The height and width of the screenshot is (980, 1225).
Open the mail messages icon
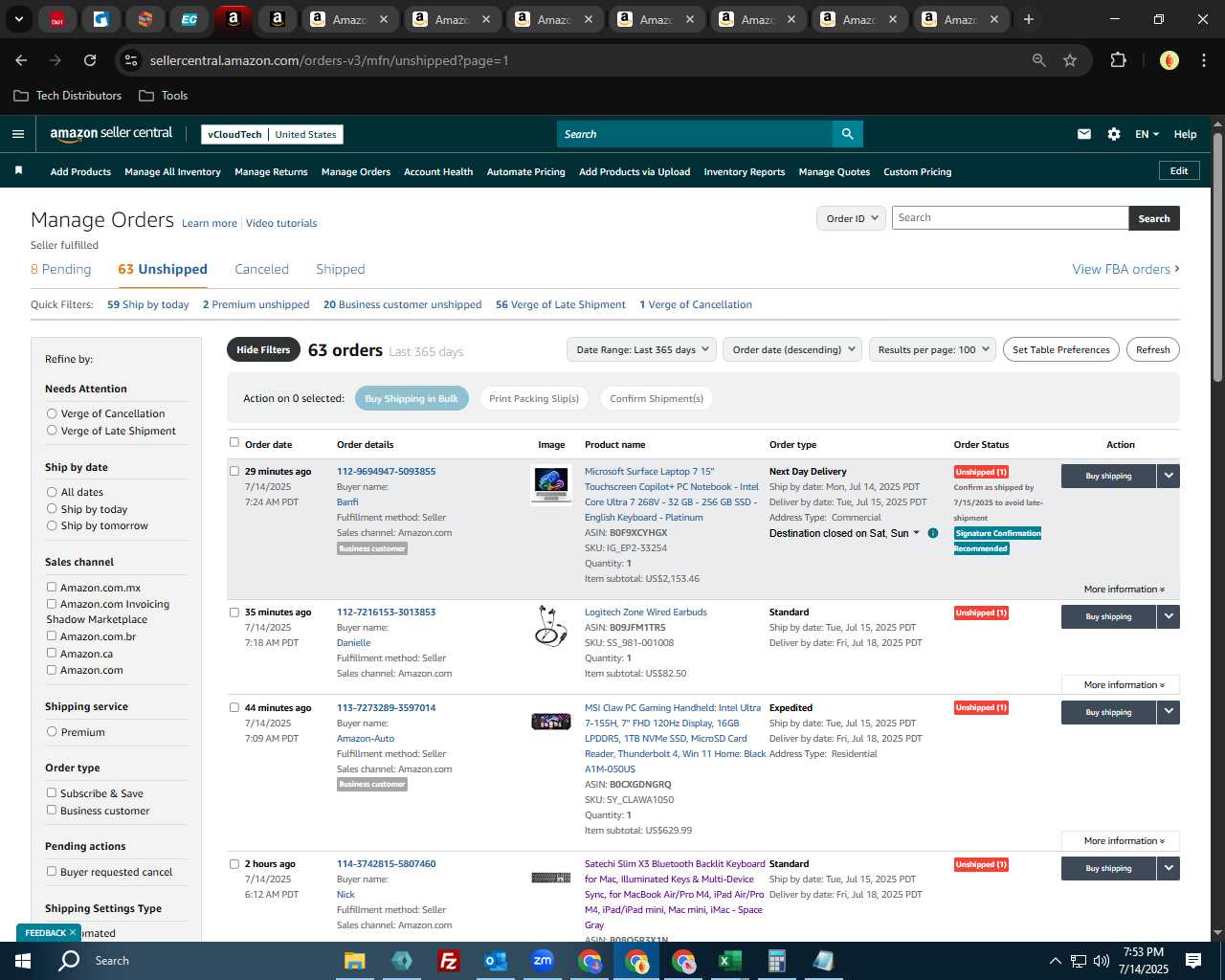coord(1083,134)
